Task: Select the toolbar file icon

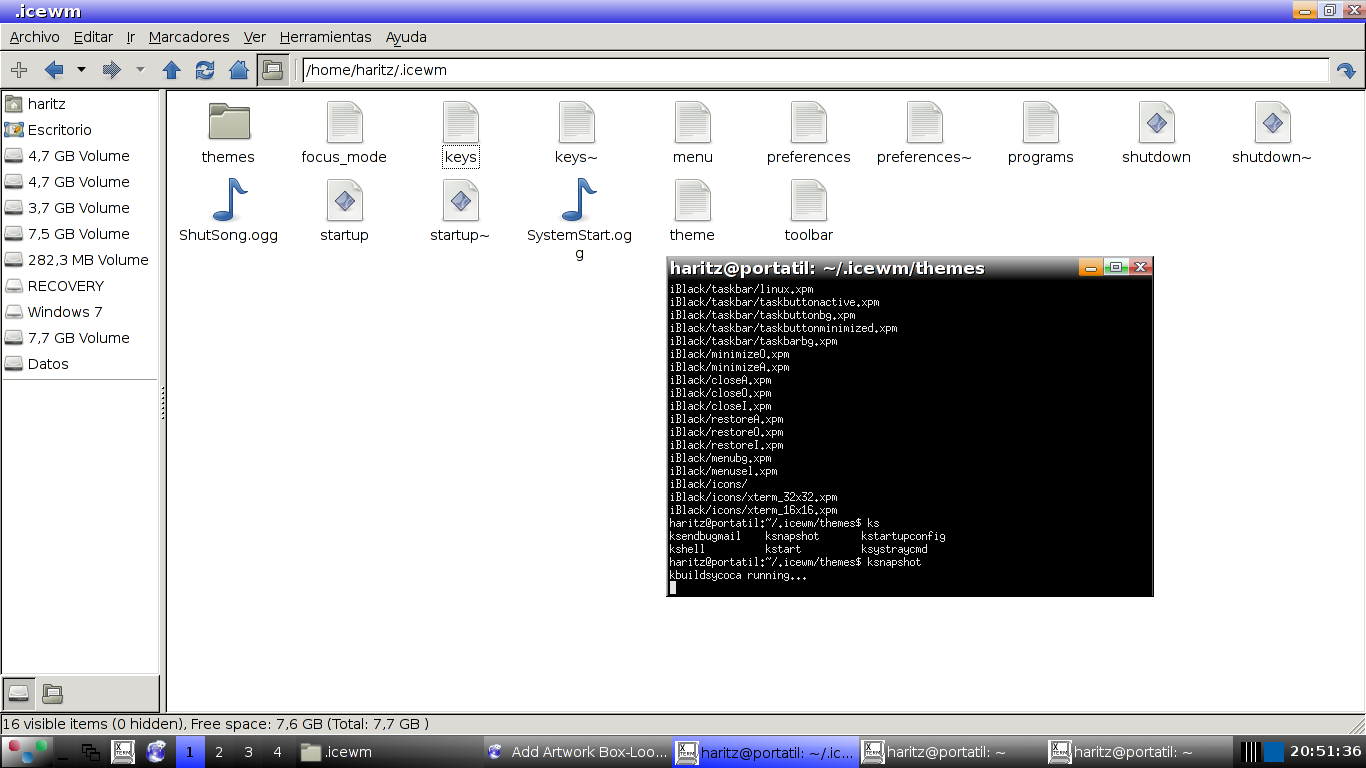Action: 809,200
